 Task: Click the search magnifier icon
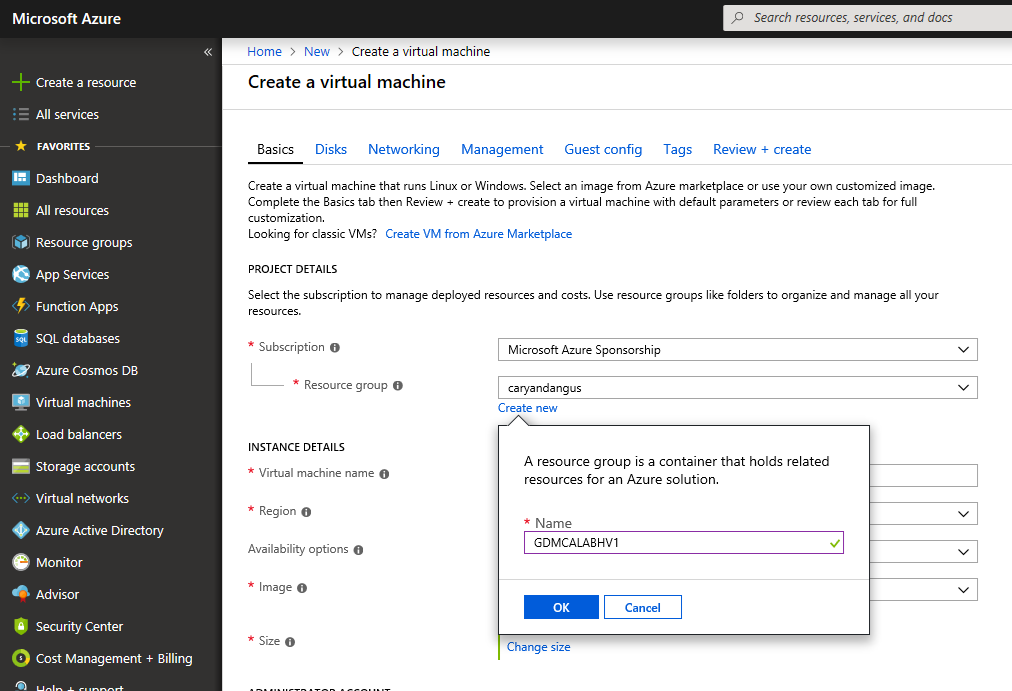(x=737, y=17)
